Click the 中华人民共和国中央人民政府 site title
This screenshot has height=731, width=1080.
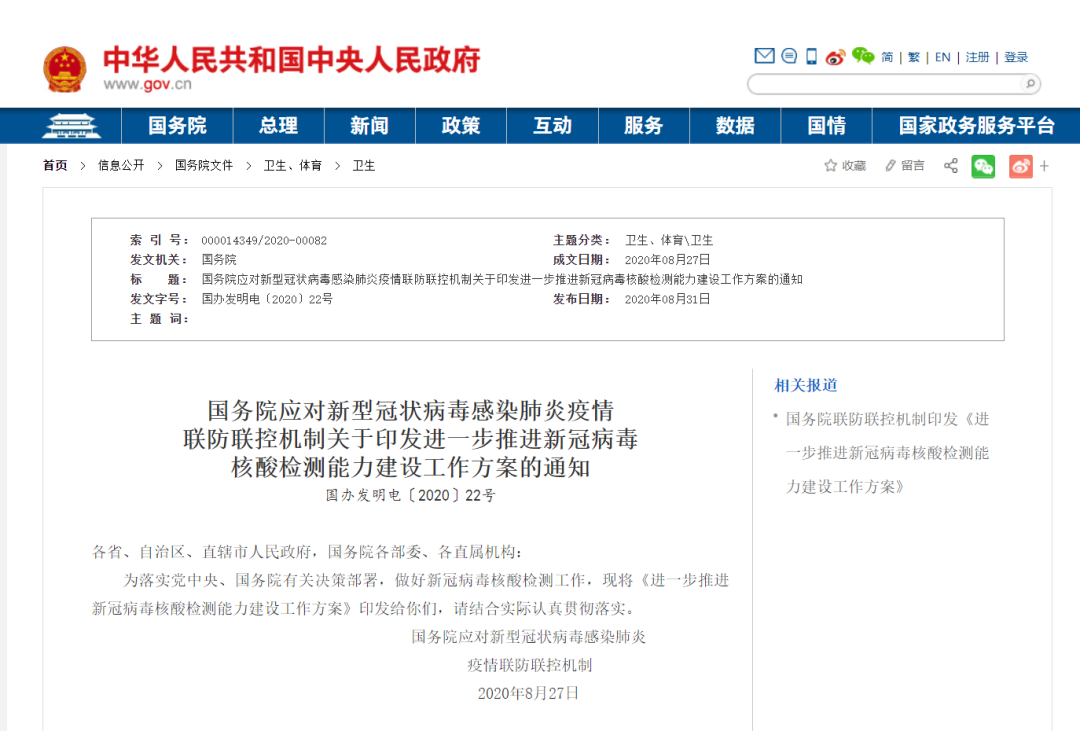pos(292,60)
